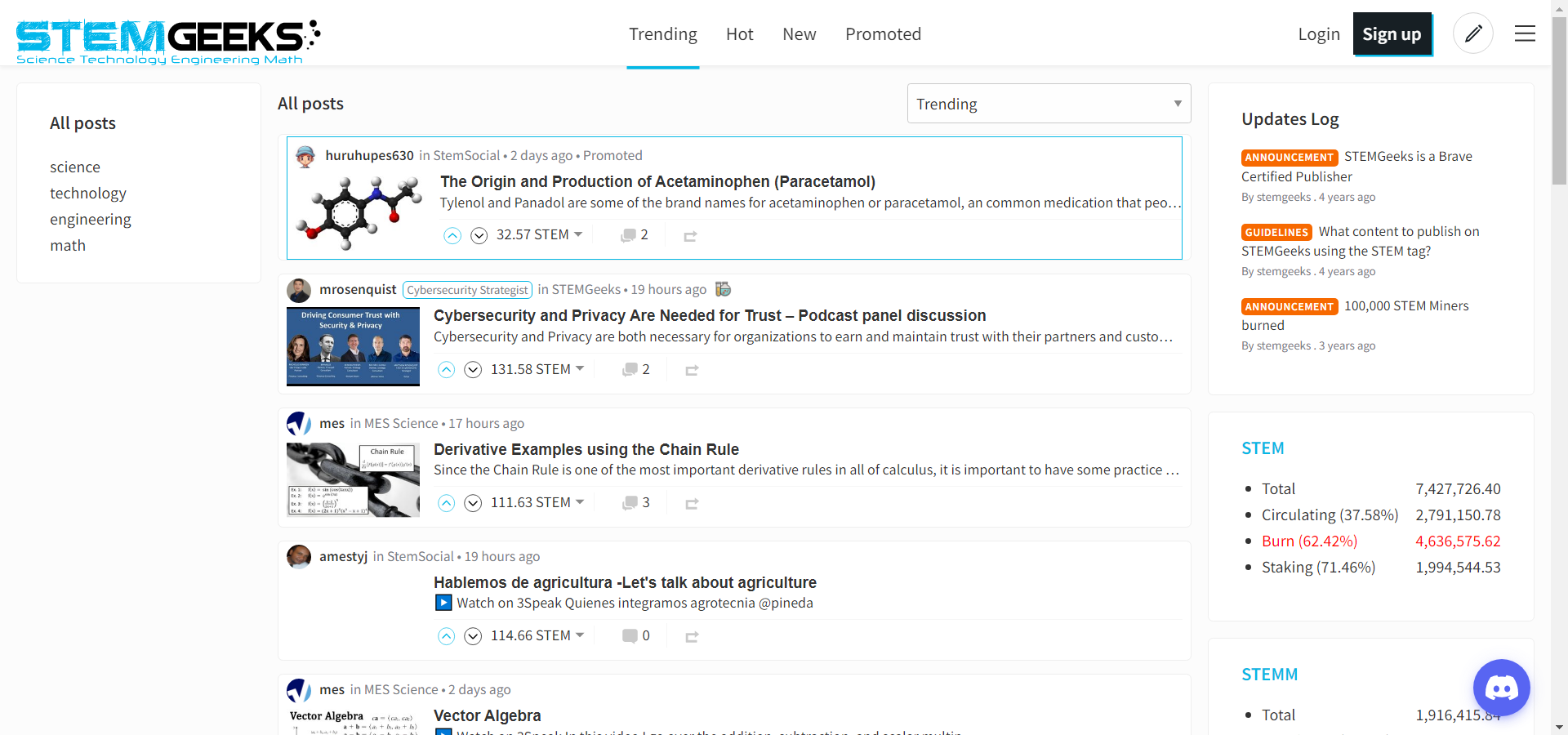Switch to the New tab

pos(800,34)
